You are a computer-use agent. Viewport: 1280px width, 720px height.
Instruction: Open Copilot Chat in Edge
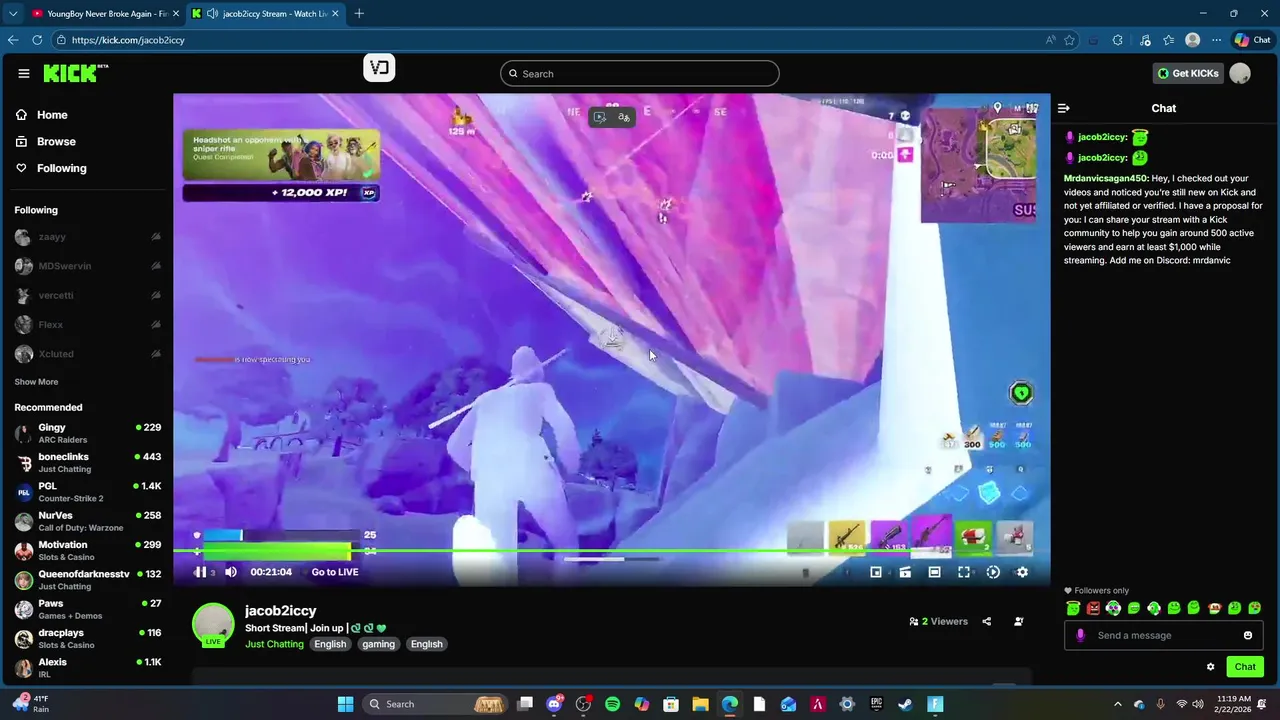[1253, 40]
